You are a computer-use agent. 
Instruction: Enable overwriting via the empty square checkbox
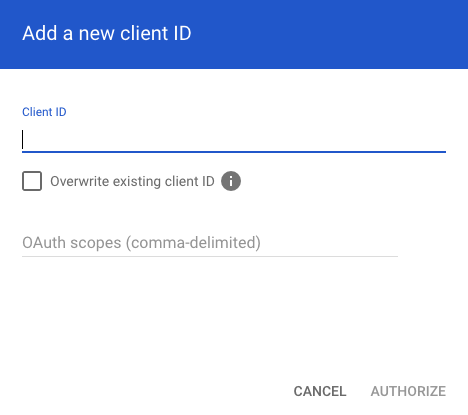coord(32,181)
